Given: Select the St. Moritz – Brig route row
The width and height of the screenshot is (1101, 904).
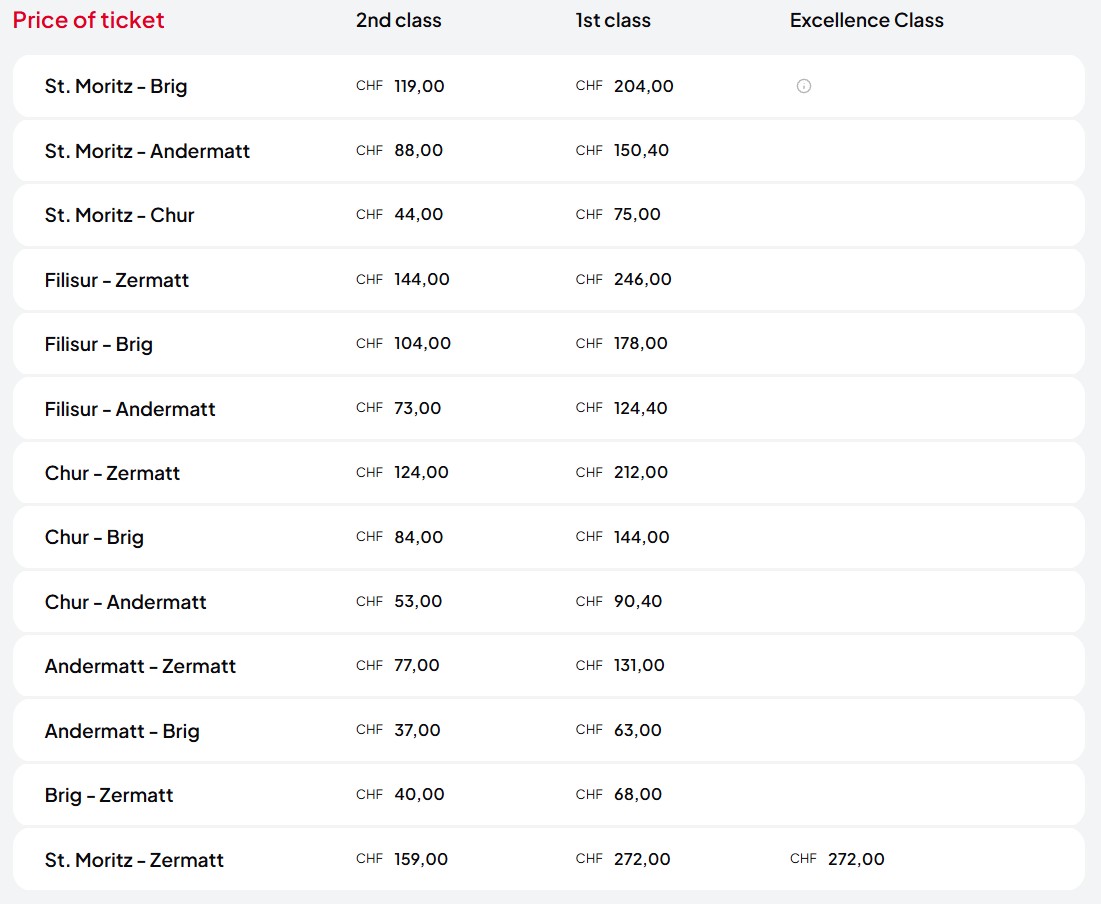Looking at the screenshot, I should (x=548, y=86).
